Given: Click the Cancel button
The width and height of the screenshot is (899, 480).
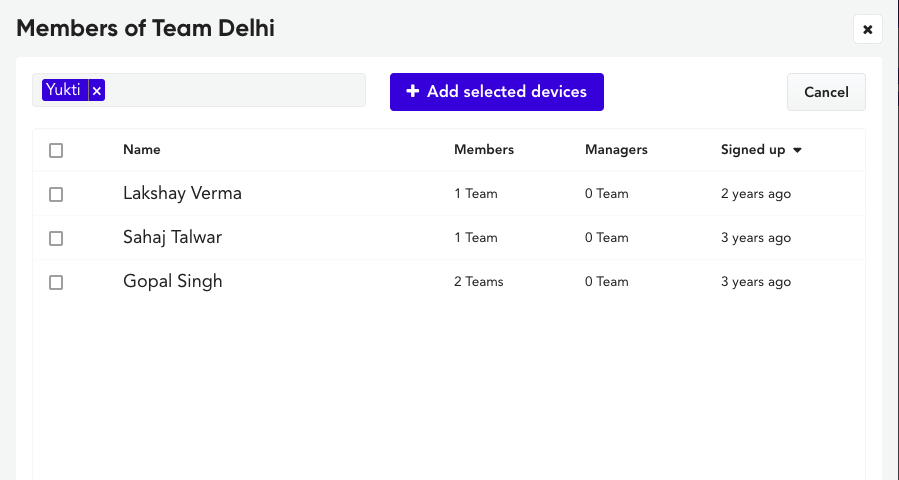Looking at the screenshot, I should click(x=826, y=92).
